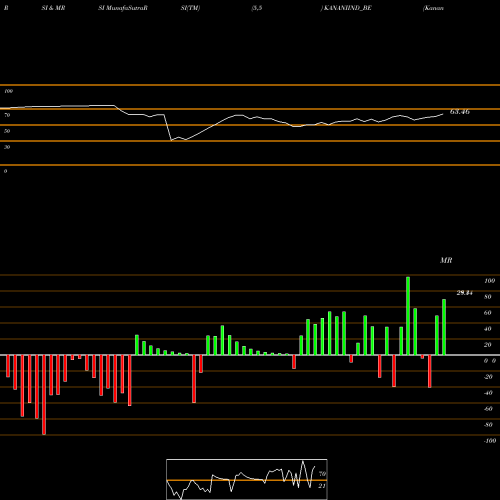Click the RSI current value 63.46

tap(460, 112)
